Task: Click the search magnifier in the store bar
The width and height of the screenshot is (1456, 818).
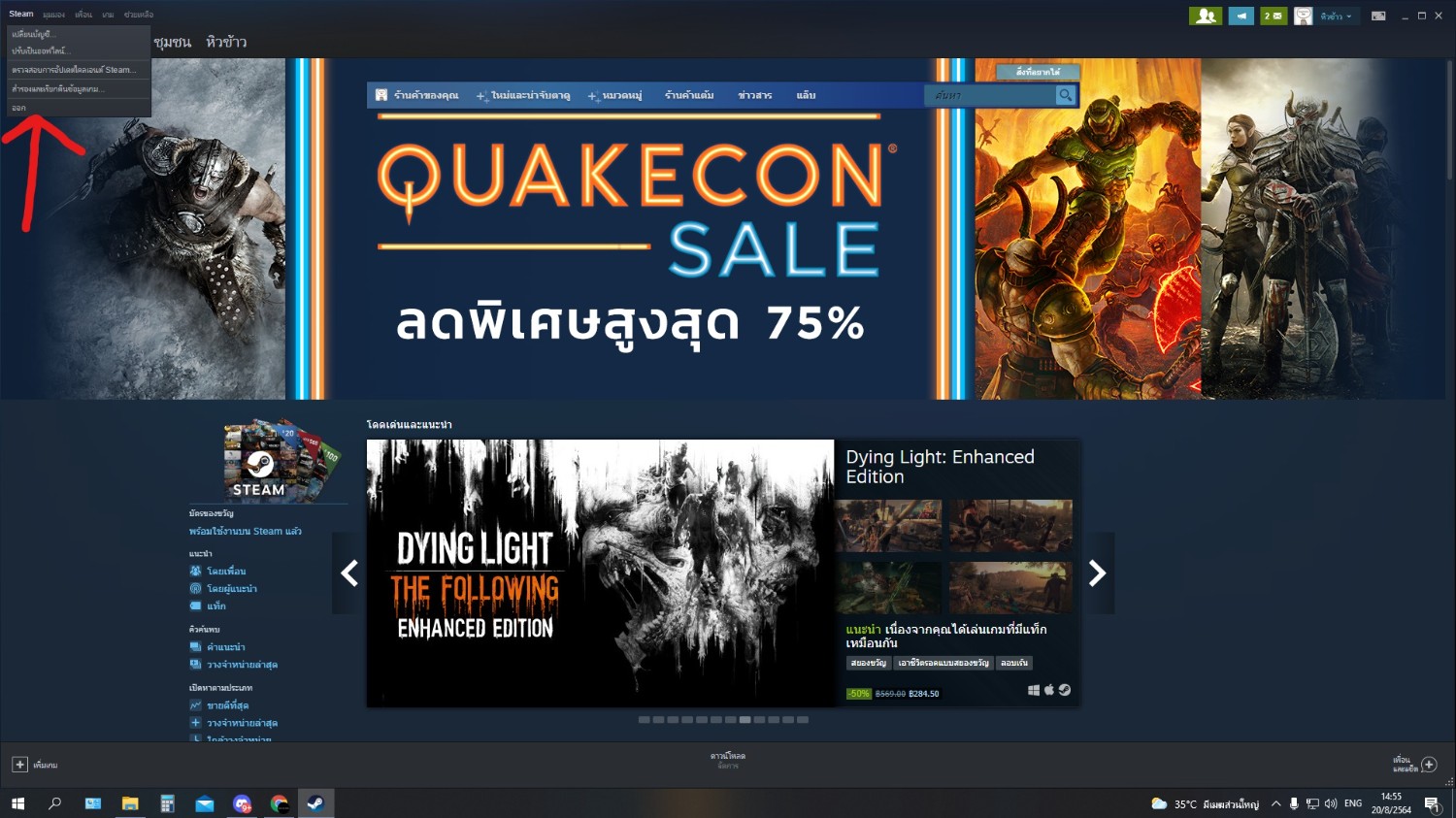Action: 1065,95
